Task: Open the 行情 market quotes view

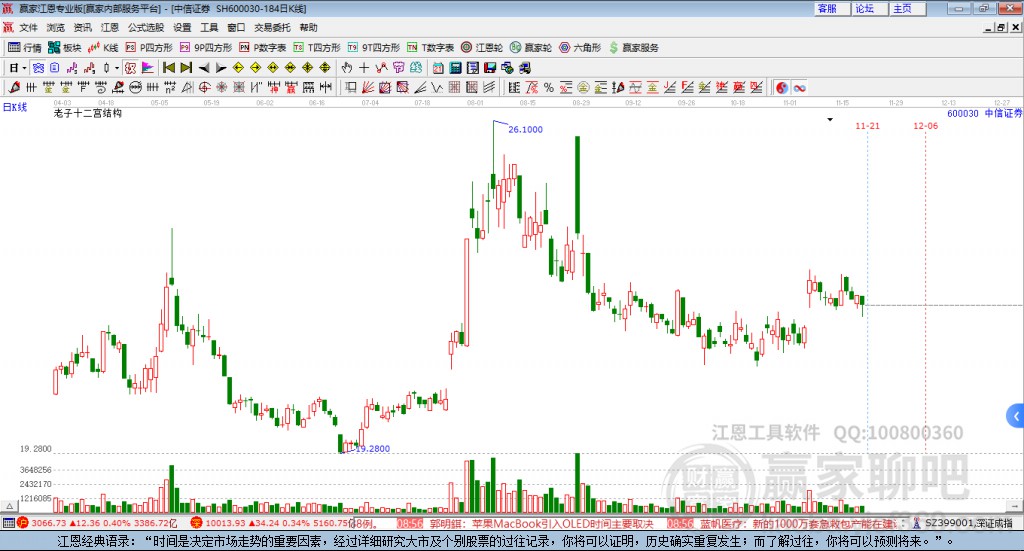Action: click(x=25, y=48)
